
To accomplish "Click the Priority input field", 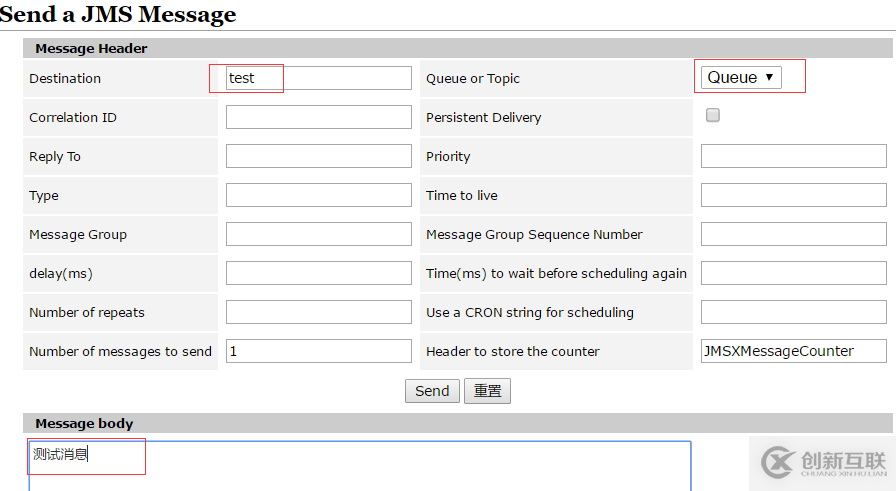I will tap(793, 156).
